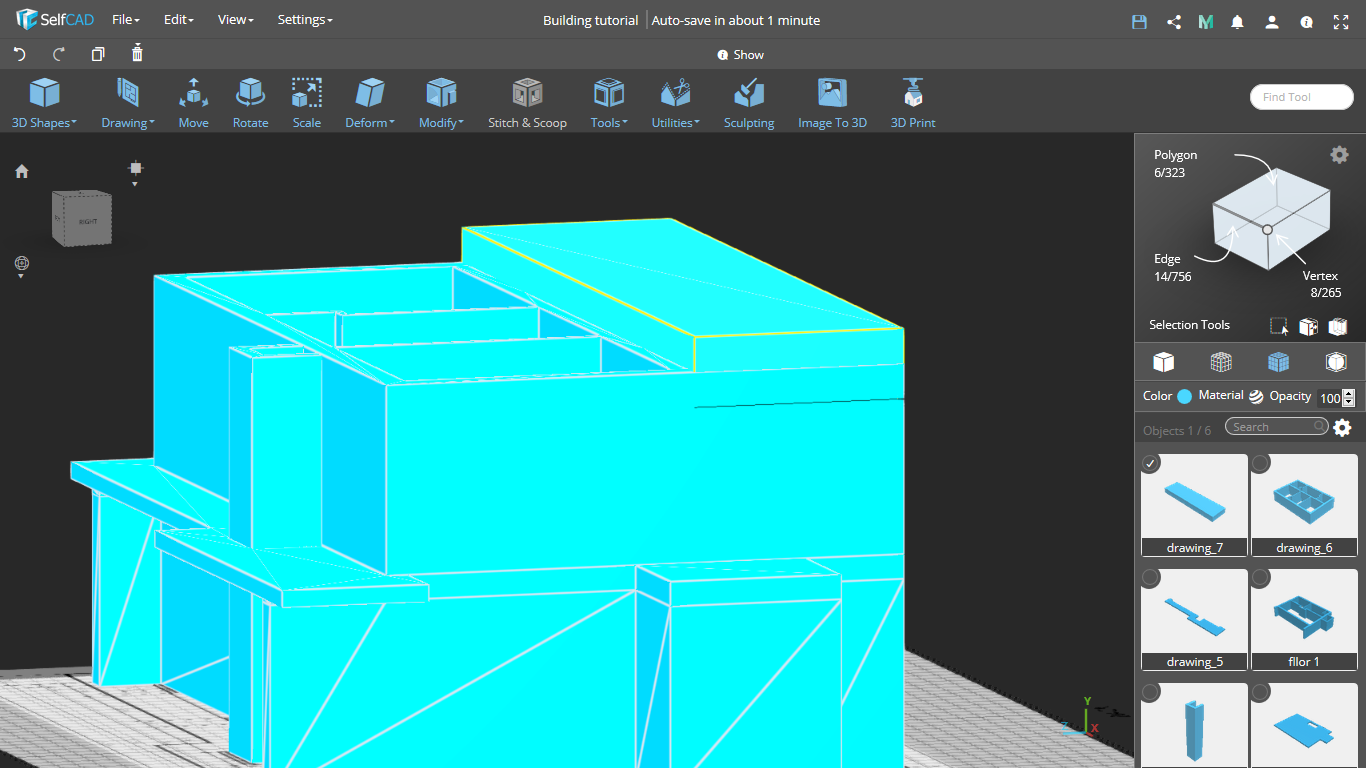Screen dimensions: 1366x768
Task: Click the Show button
Action: coord(741,55)
